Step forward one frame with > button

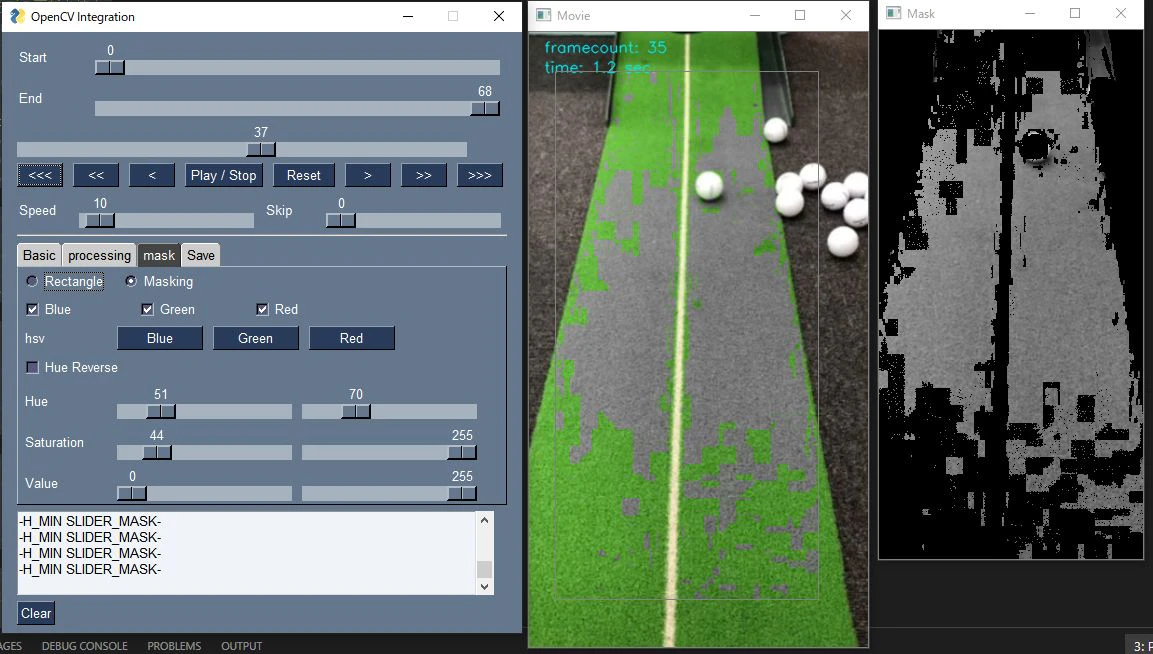coord(368,175)
